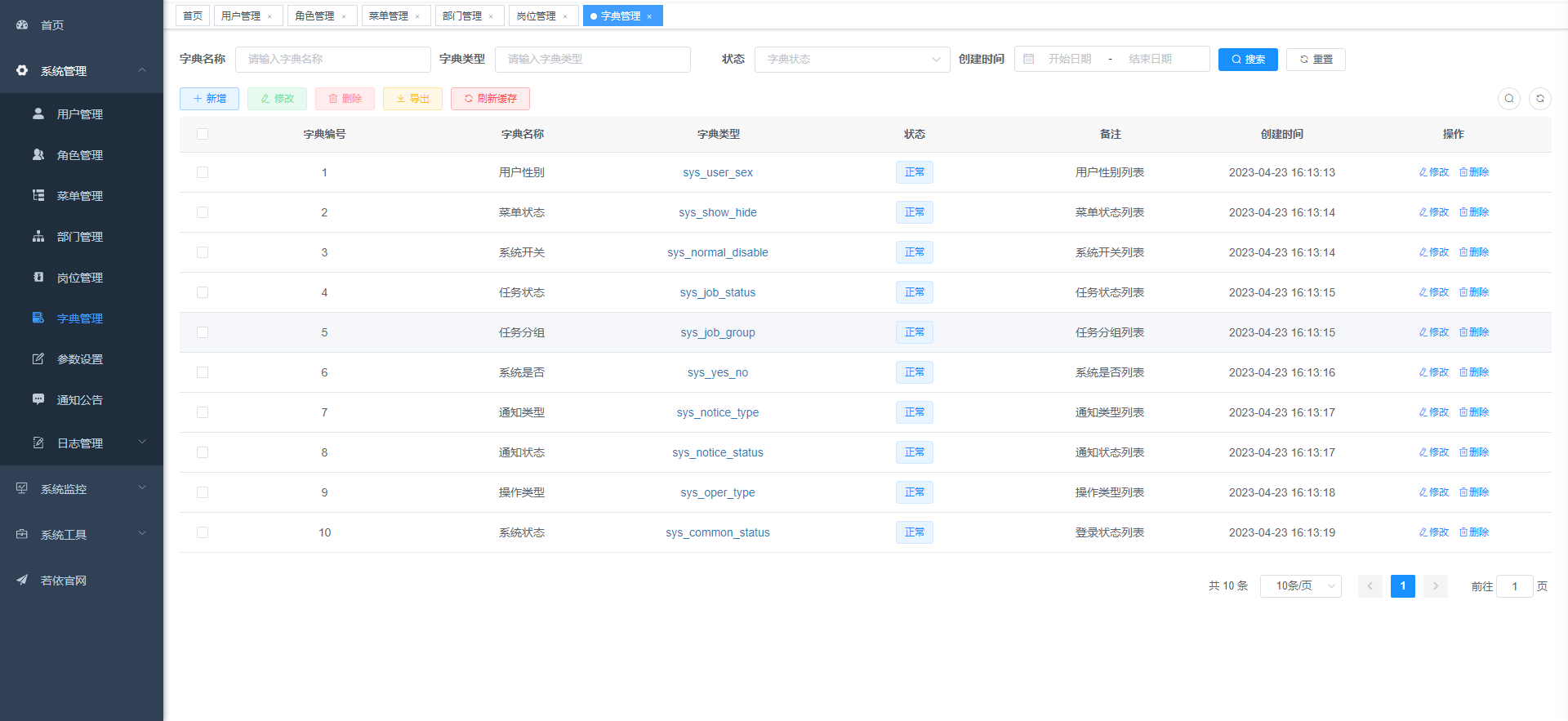Screen dimensions: 1568x721
Task: Check the row for 通知类型
Action: [x=203, y=412]
